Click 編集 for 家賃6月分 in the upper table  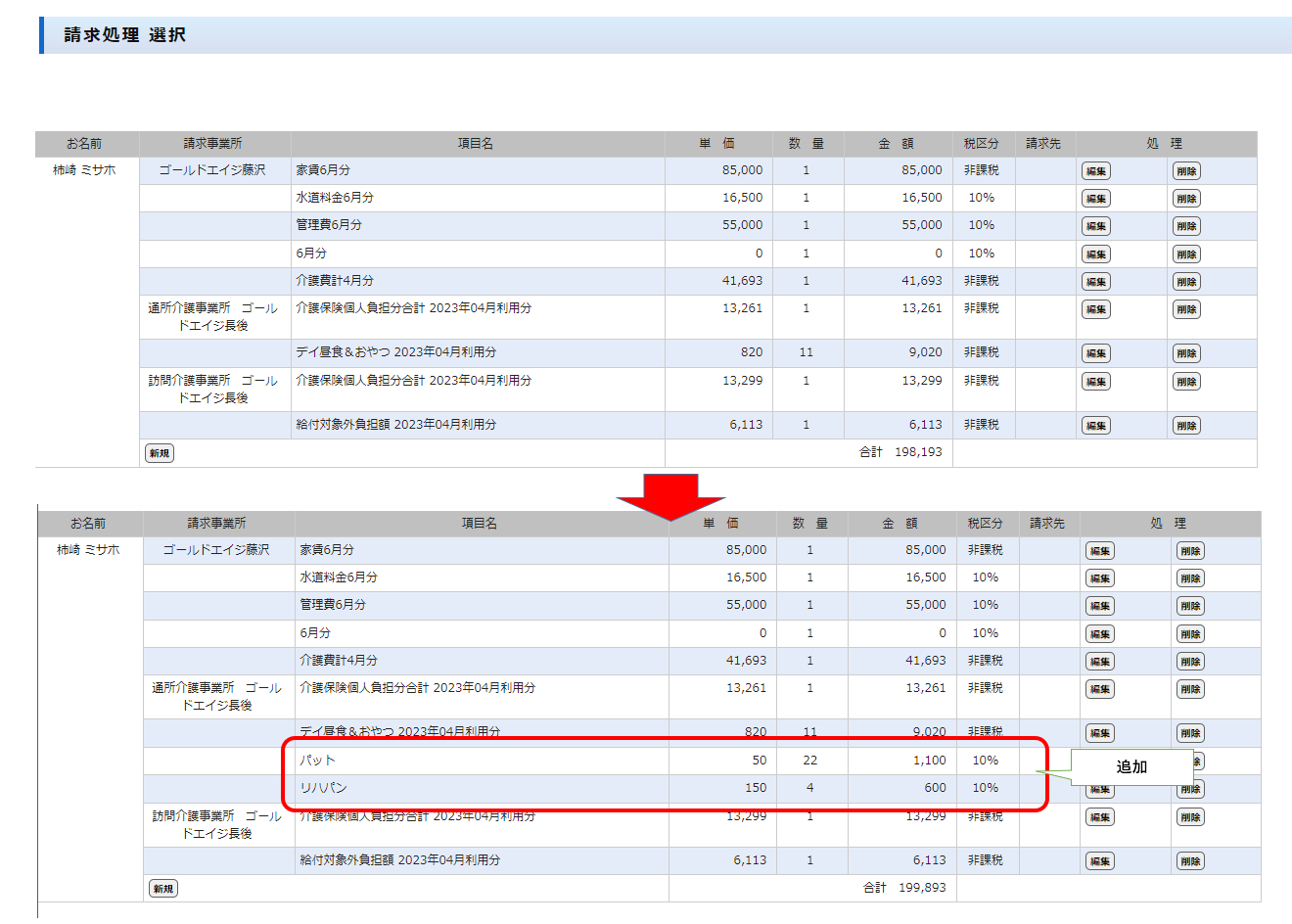pos(1095,171)
